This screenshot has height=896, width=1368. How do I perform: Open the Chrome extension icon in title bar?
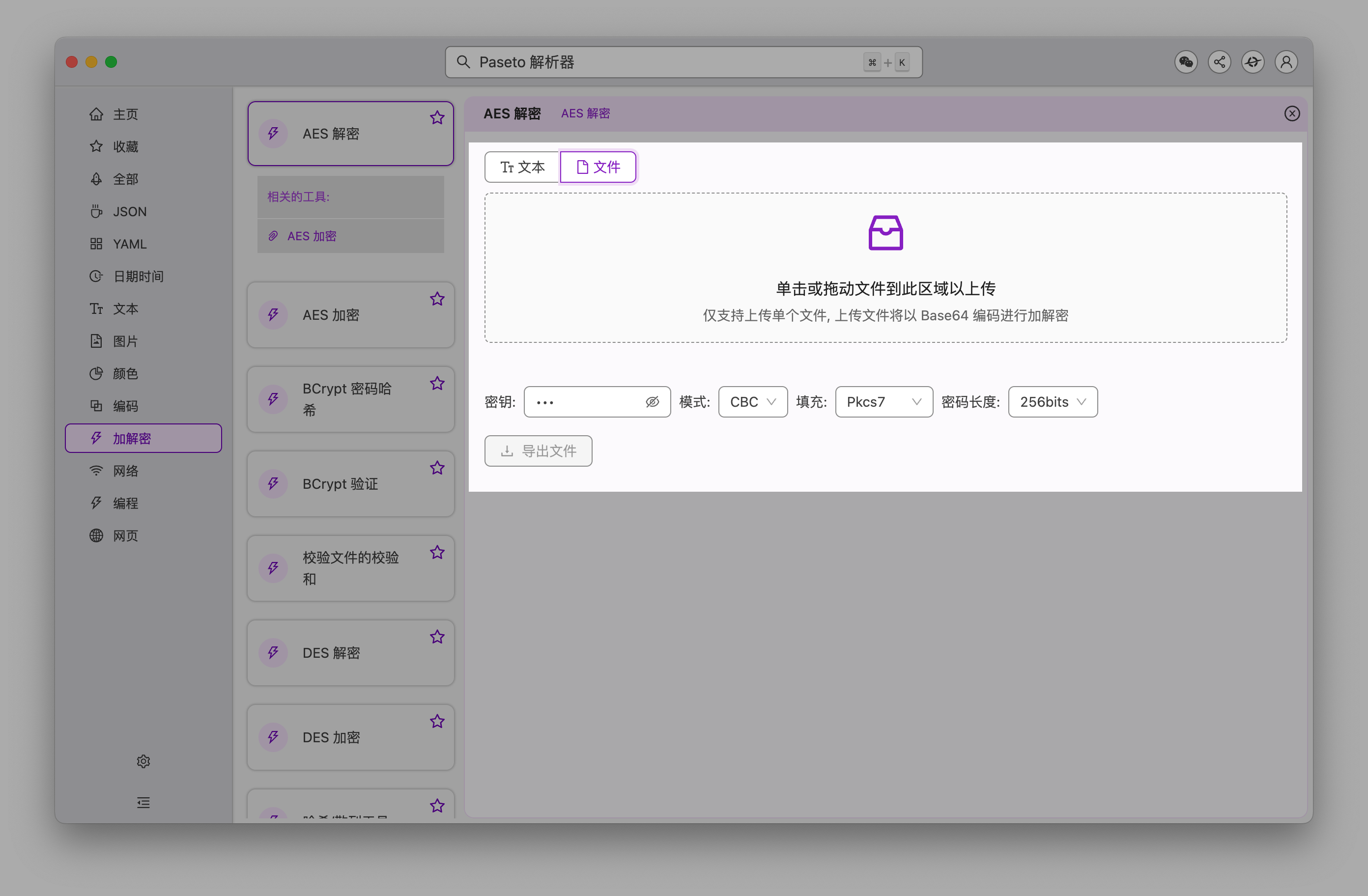coord(1253,62)
